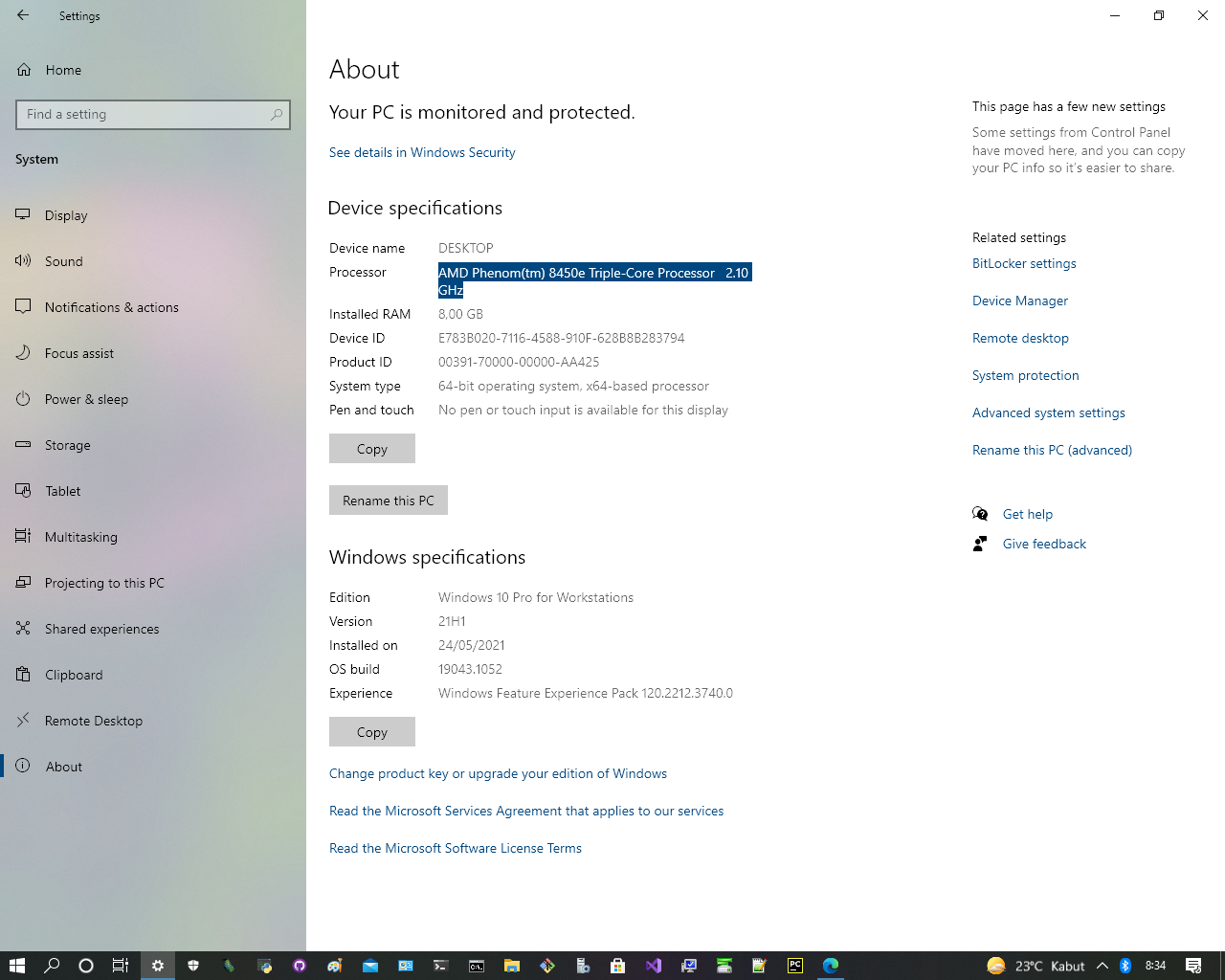Show hidden system tray icons
The width and height of the screenshot is (1225, 980).
click(x=1102, y=966)
